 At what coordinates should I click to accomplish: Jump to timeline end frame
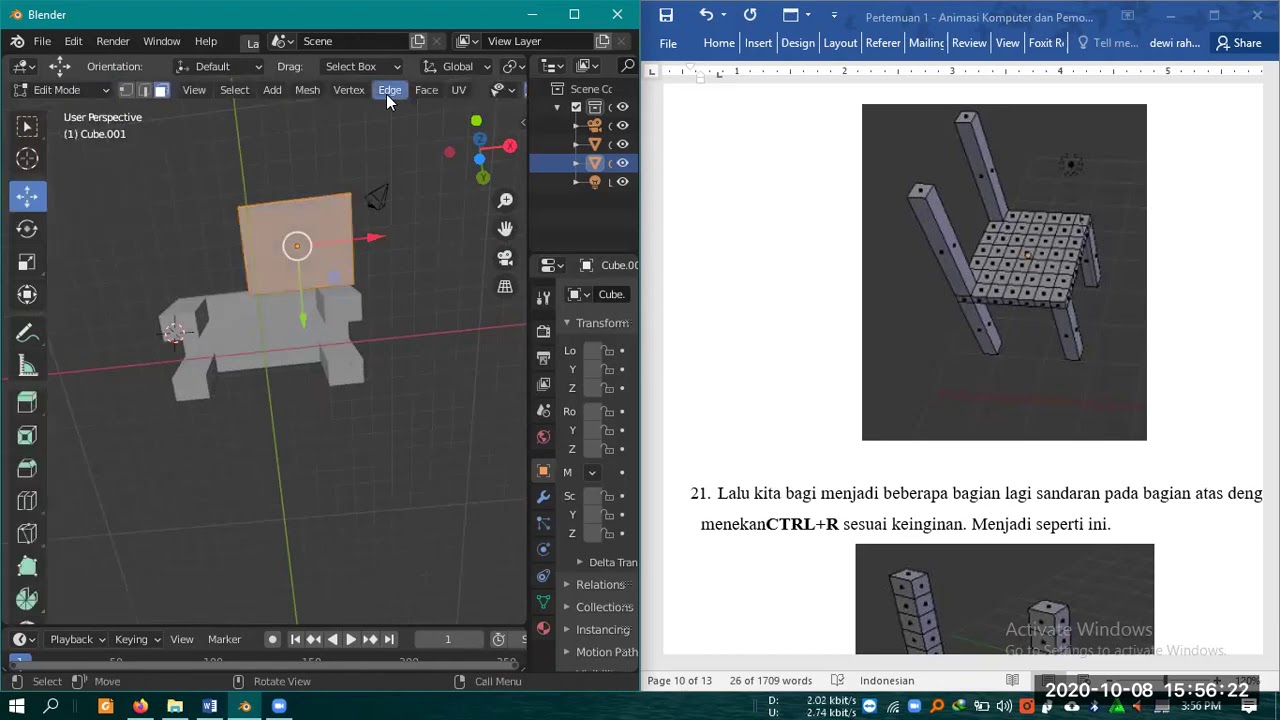click(389, 639)
